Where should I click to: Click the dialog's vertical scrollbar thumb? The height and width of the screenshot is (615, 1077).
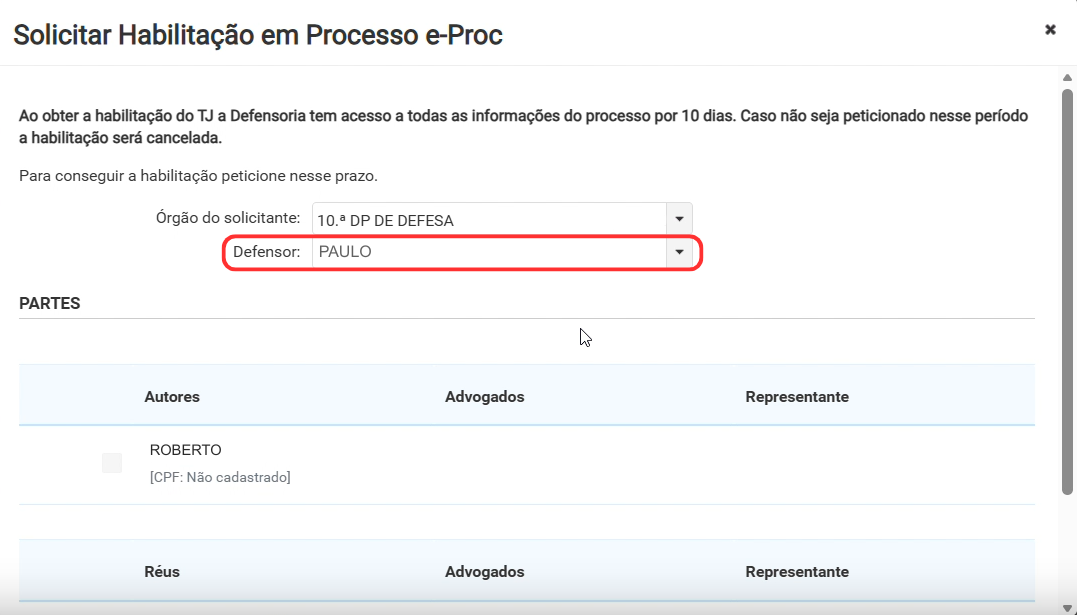point(1067,292)
